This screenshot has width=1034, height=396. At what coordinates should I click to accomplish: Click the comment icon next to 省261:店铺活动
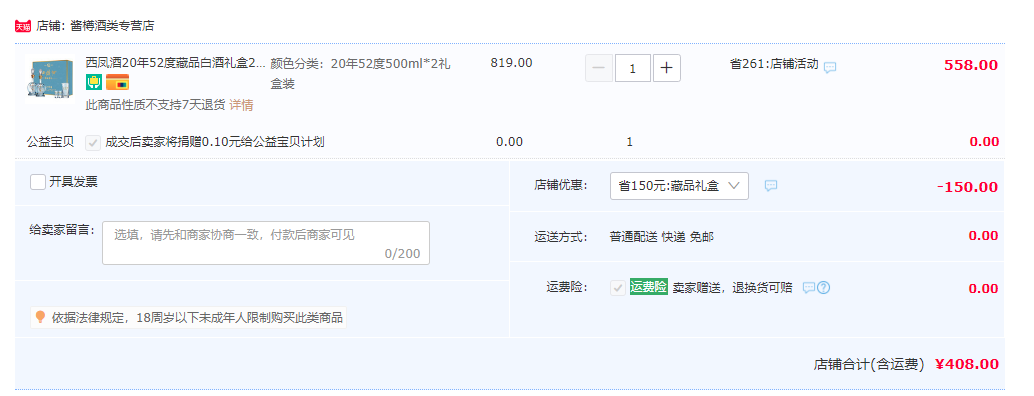[x=830, y=67]
